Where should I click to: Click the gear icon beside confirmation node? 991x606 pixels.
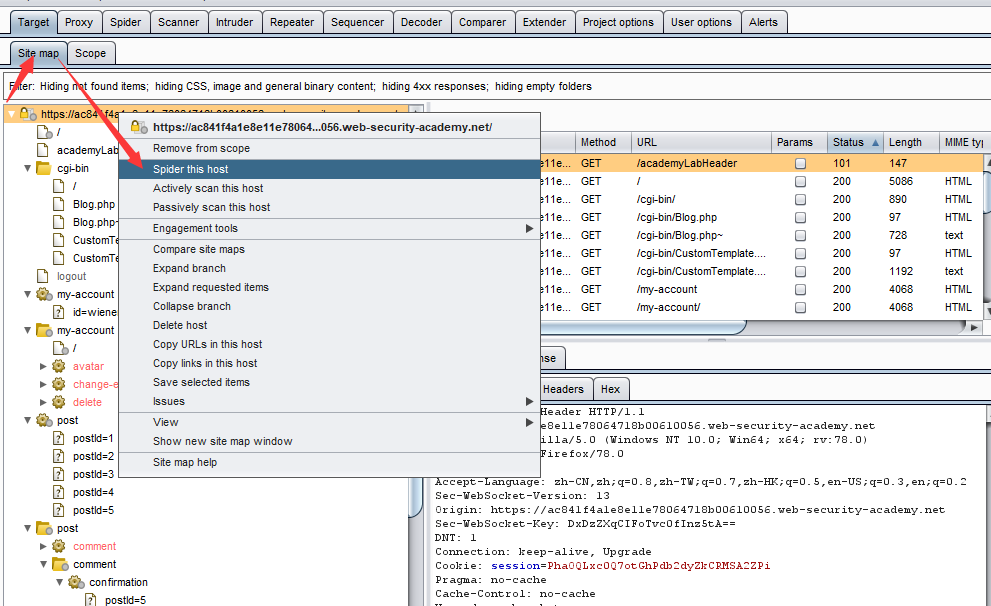76,582
